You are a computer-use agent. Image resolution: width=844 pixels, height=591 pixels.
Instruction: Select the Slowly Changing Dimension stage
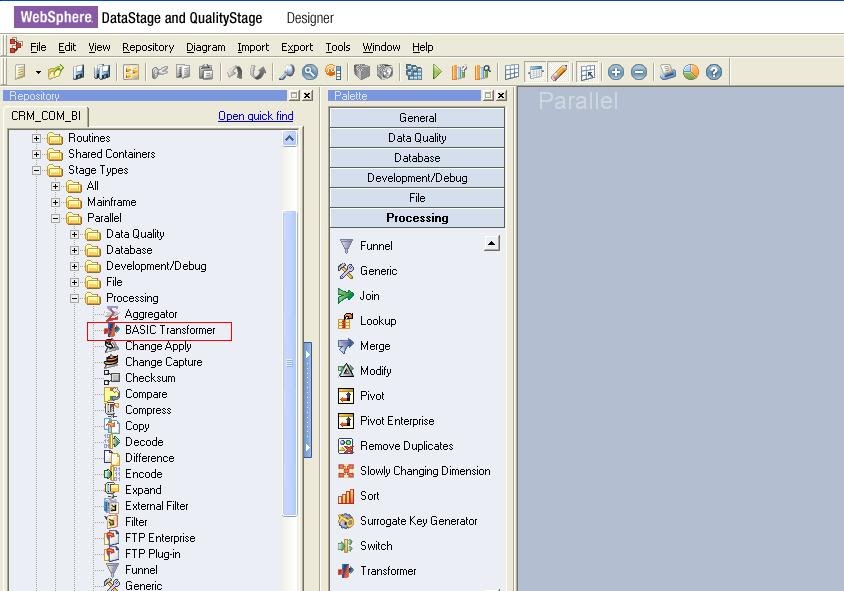[x=423, y=470]
